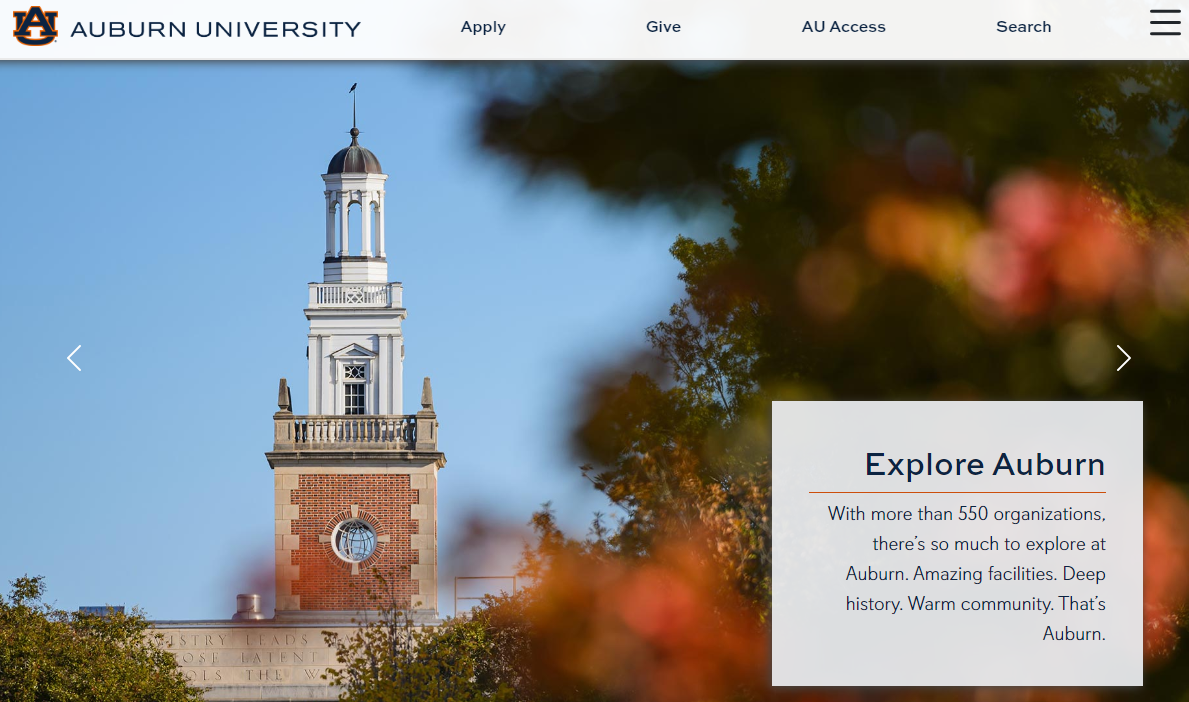Viewport: 1189px width, 702px height.
Task: Open the Give link
Action: coord(664,27)
